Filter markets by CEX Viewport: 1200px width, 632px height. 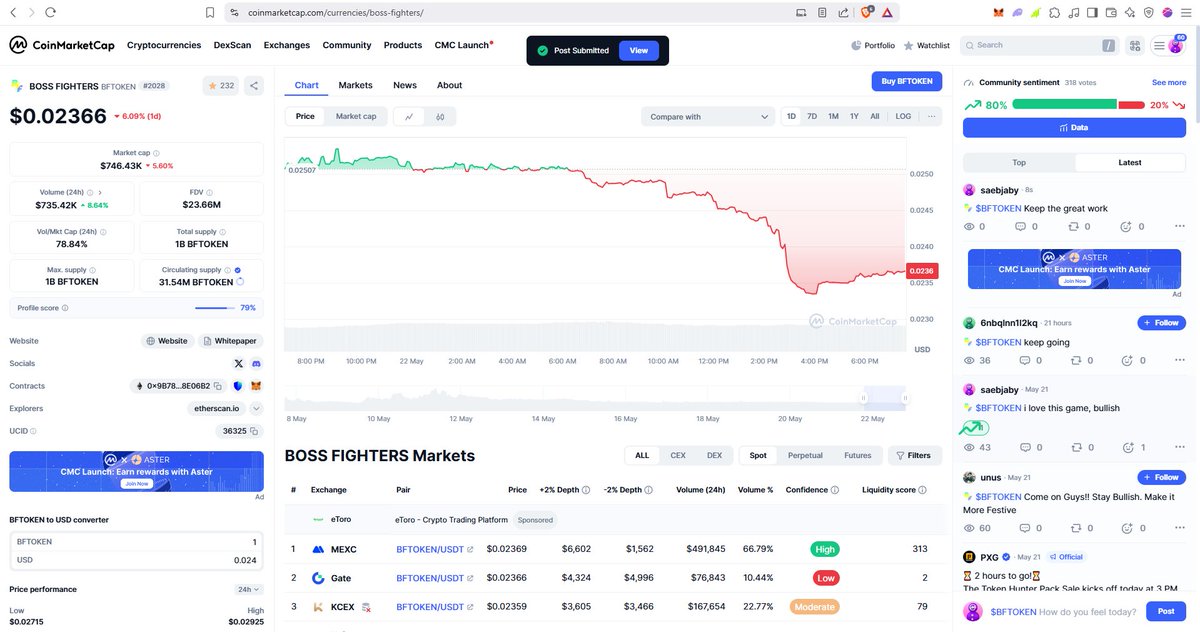pos(678,455)
